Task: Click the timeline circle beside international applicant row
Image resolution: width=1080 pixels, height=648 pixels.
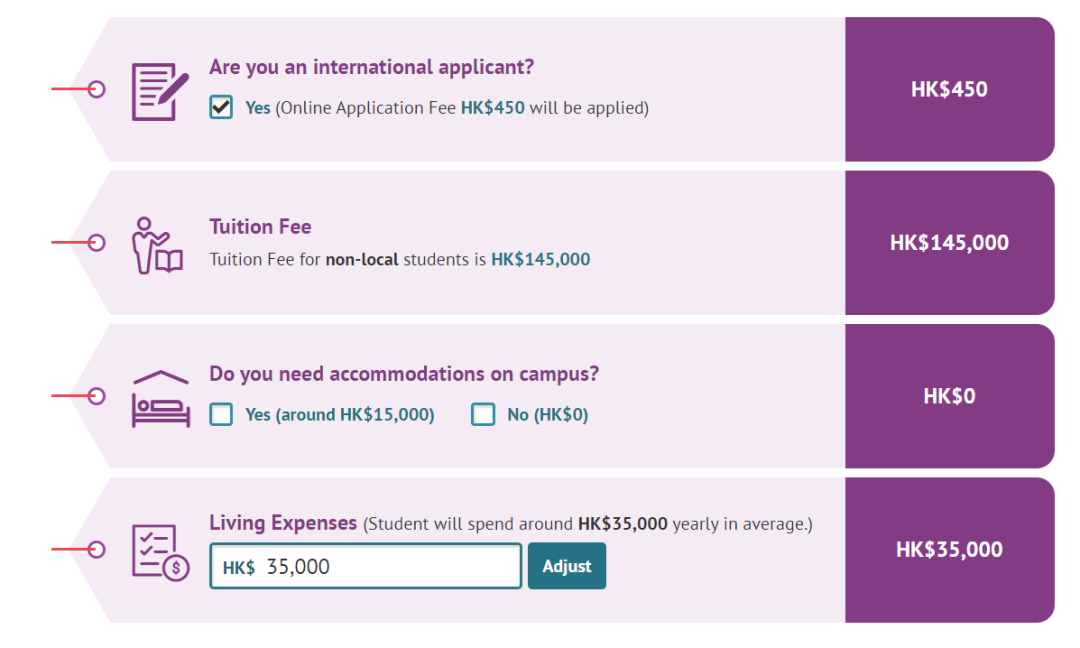Action: pos(96,90)
